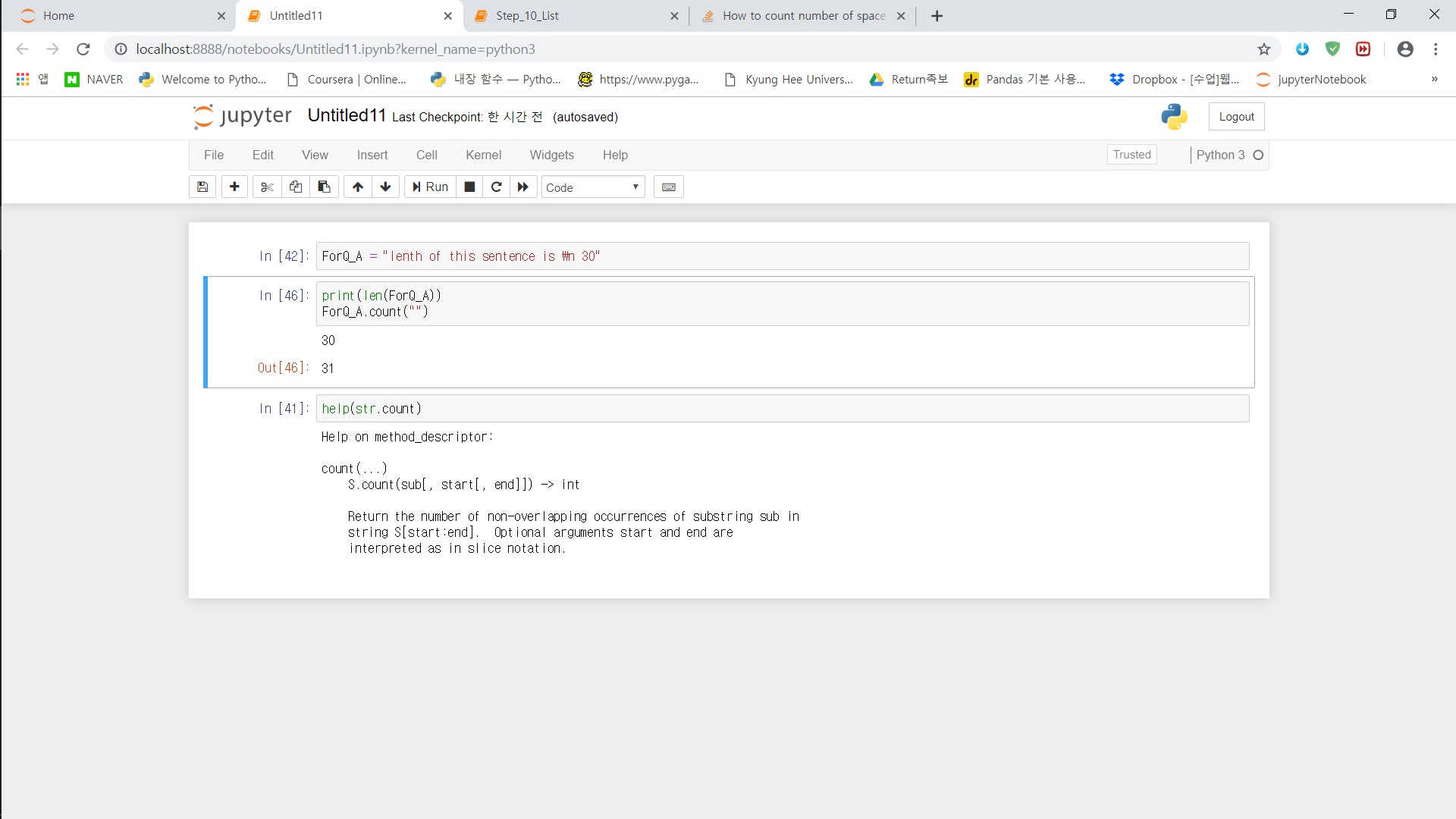This screenshot has width=1456, height=819.
Task: Open the Coursera bookmark
Action: click(347, 80)
